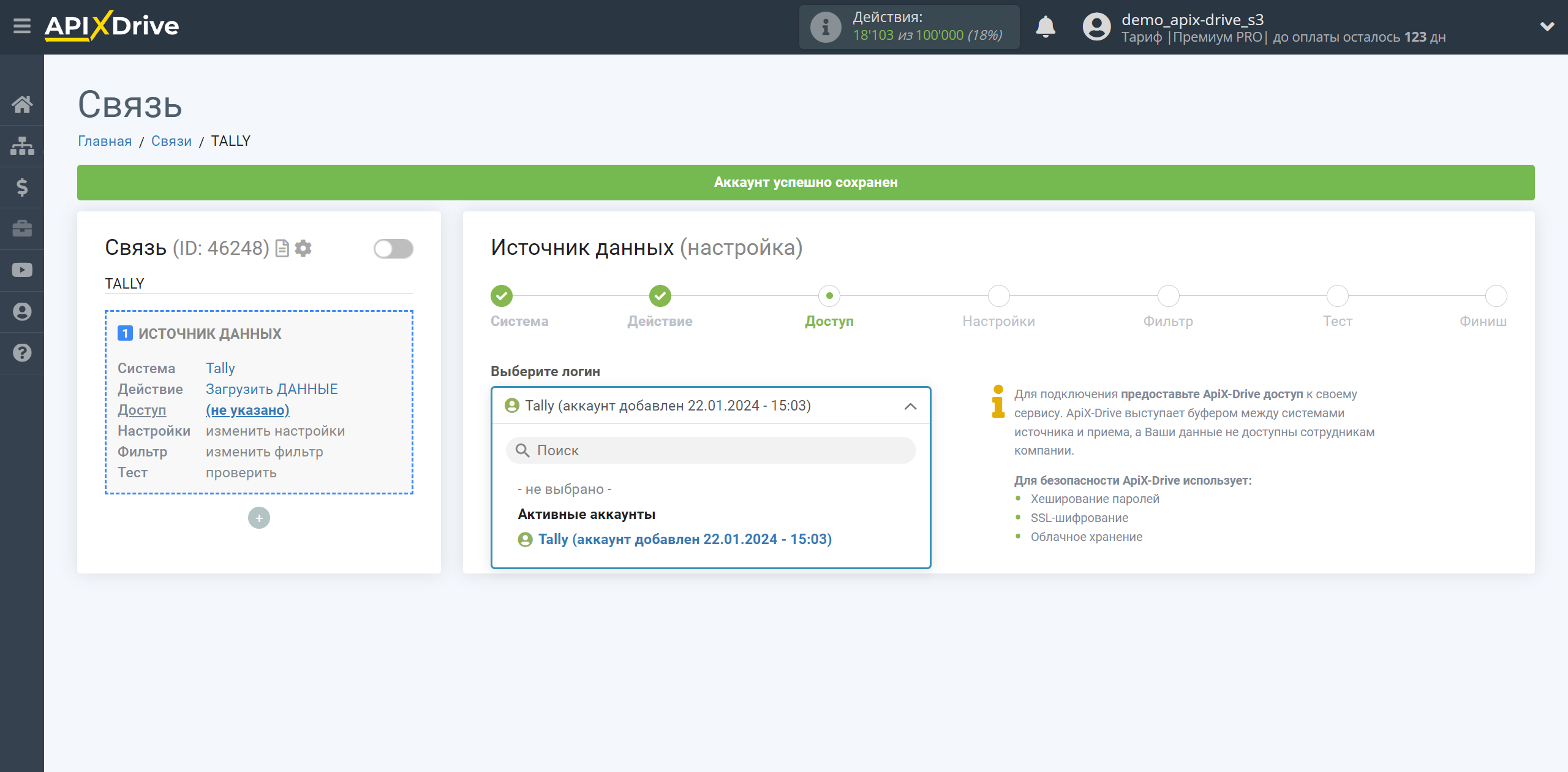The image size is (1568, 772).
Task: Select the '- не выбрано -' option
Action: (x=565, y=489)
